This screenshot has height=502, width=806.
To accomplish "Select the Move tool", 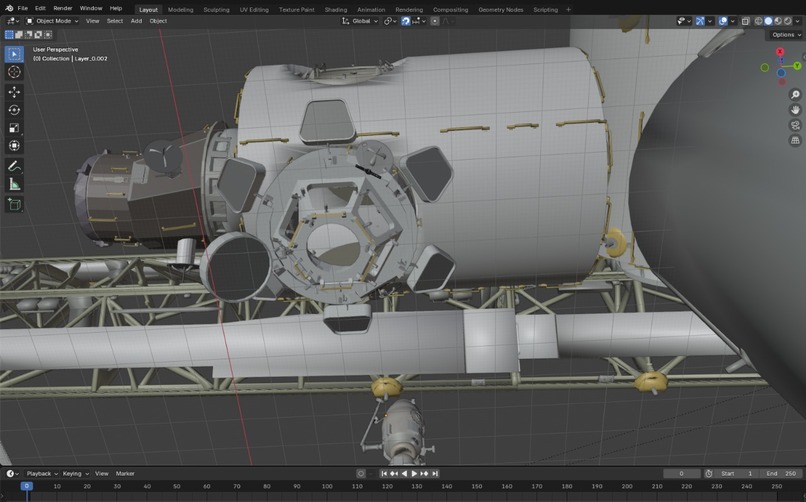I will click(14, 91).
